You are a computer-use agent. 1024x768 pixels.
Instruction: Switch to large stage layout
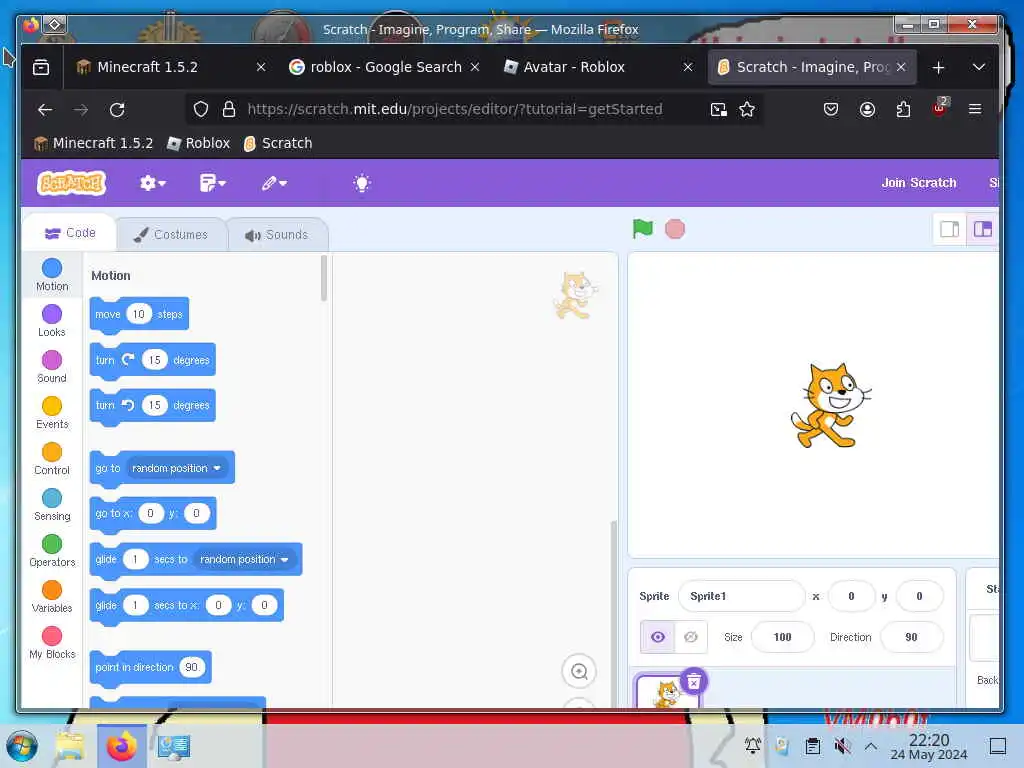click(982, 229)
